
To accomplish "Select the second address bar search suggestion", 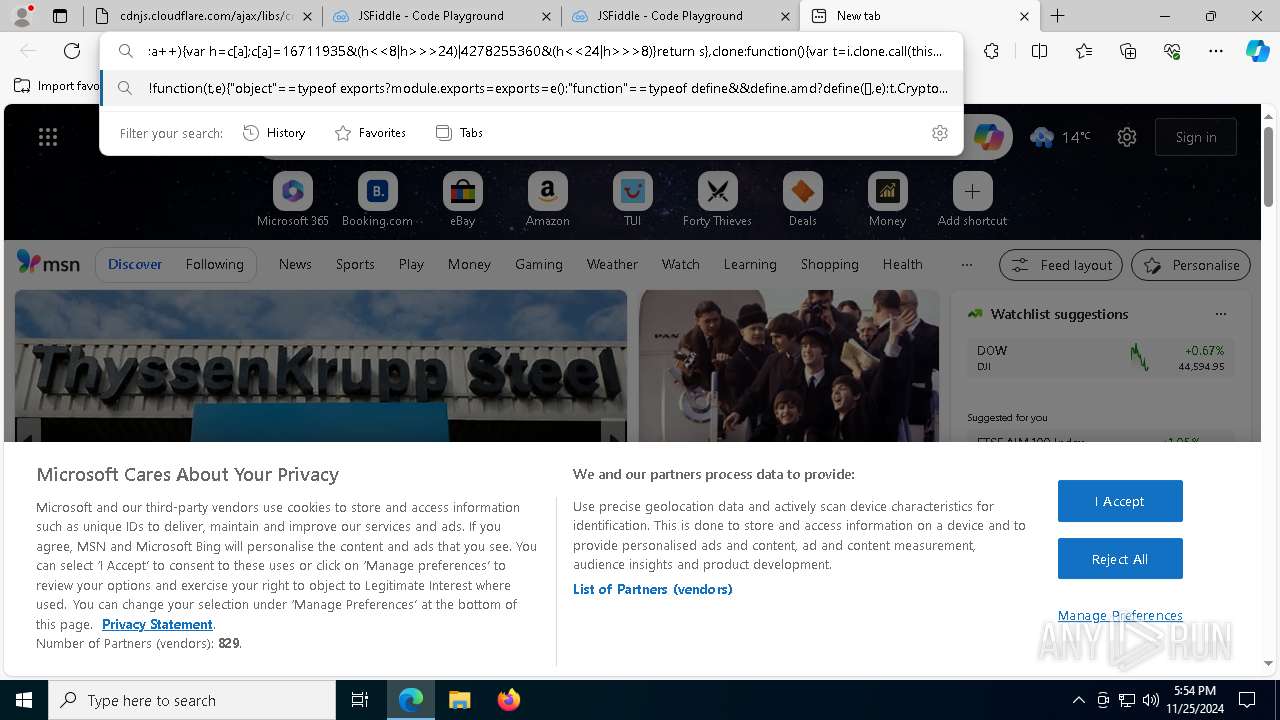I will click(x=532, y=88).
